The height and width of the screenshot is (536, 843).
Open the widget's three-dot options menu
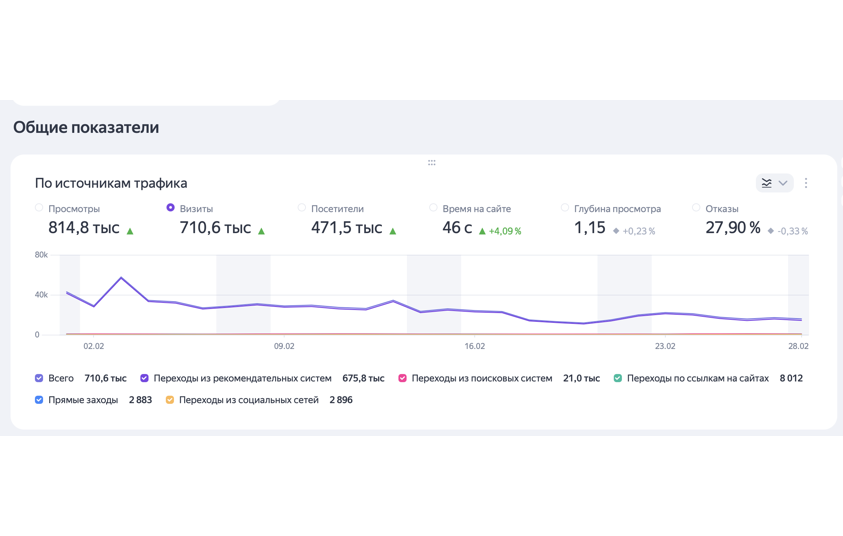click(x=806, y=183)
